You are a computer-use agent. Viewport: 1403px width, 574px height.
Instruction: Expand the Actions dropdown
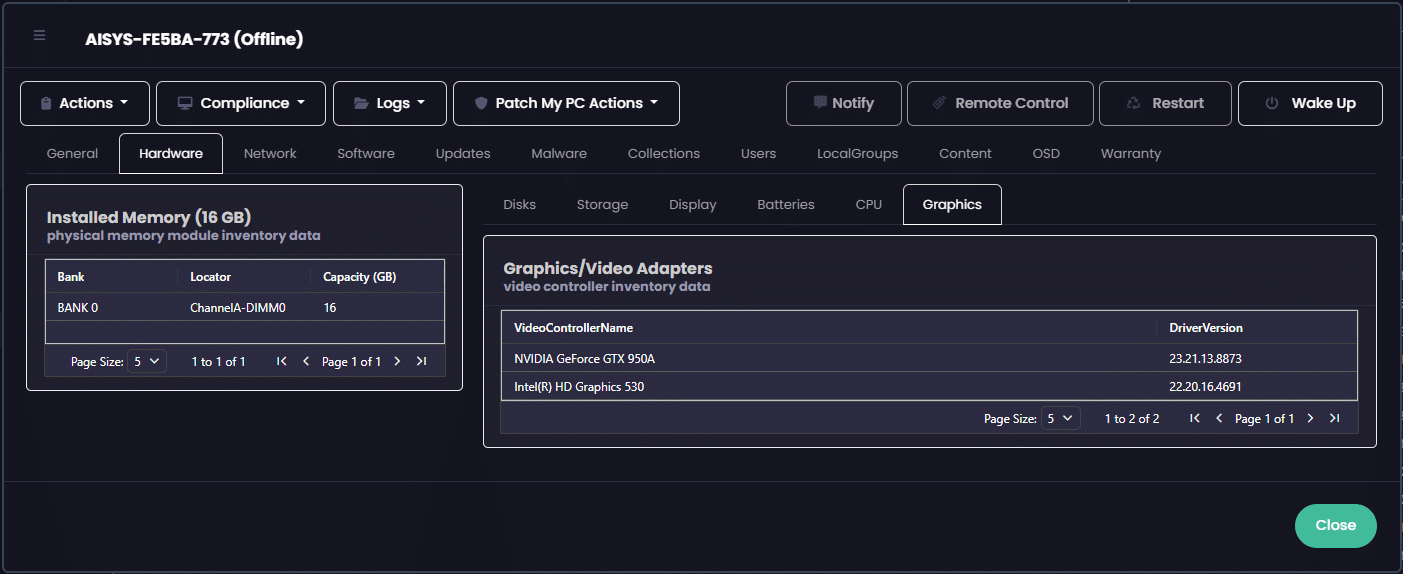[85, 103]
